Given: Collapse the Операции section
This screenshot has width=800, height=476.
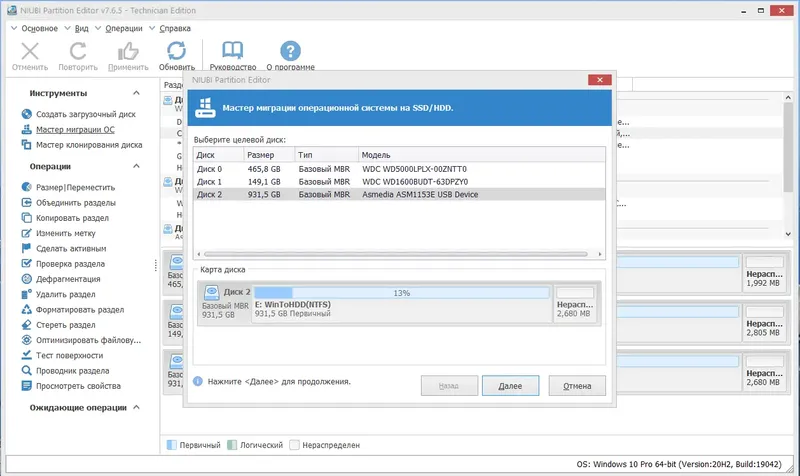Looking at the screenshot, I should point(136,166).
